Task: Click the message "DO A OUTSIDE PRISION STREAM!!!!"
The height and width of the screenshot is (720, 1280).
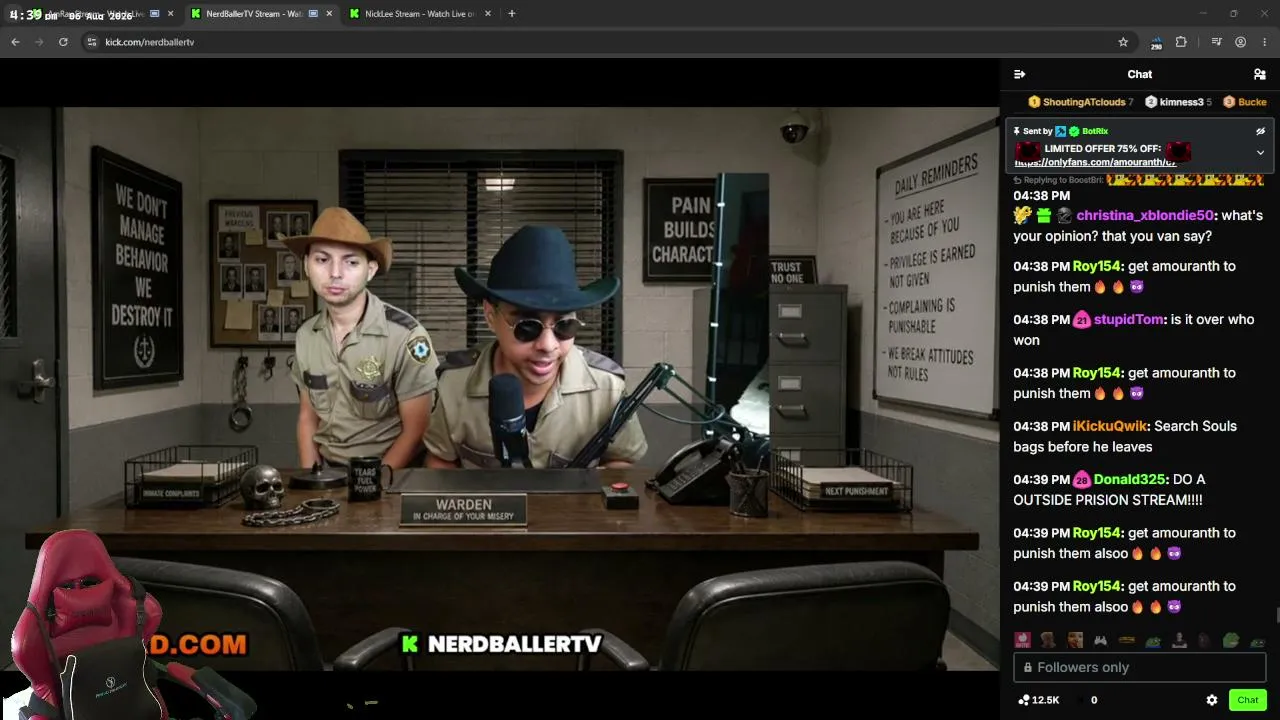Action: pos(1108,490)
